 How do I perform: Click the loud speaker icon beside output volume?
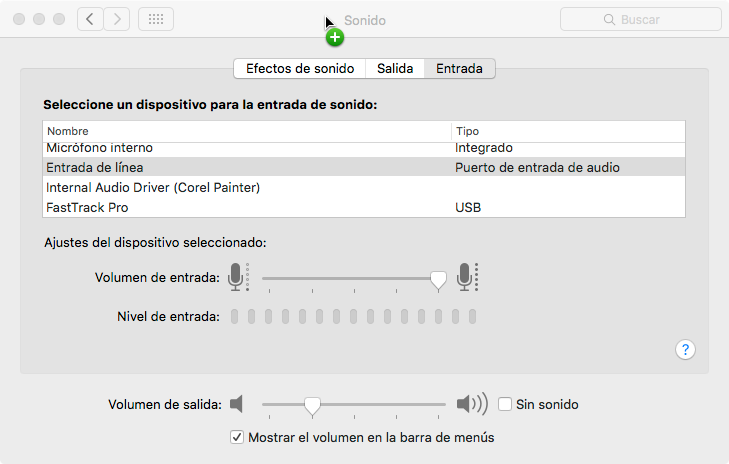(x=472, y=404)
